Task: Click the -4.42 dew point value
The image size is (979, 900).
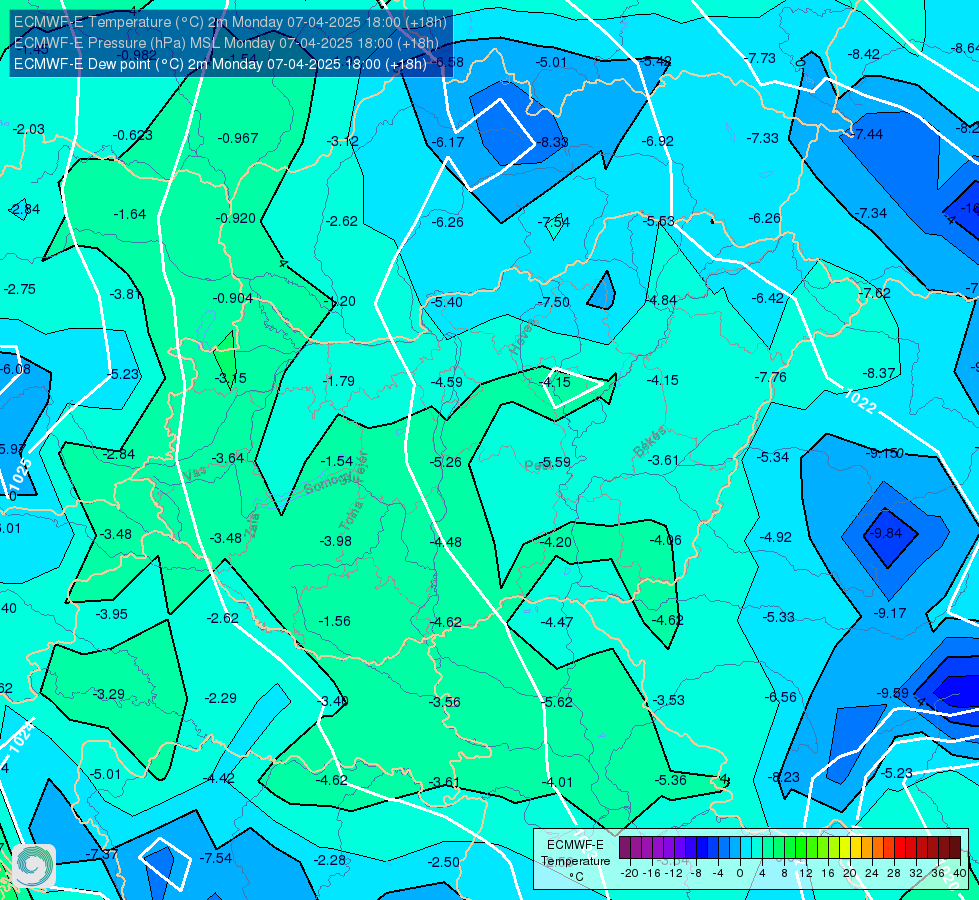Action: click(x=219, y=778)
